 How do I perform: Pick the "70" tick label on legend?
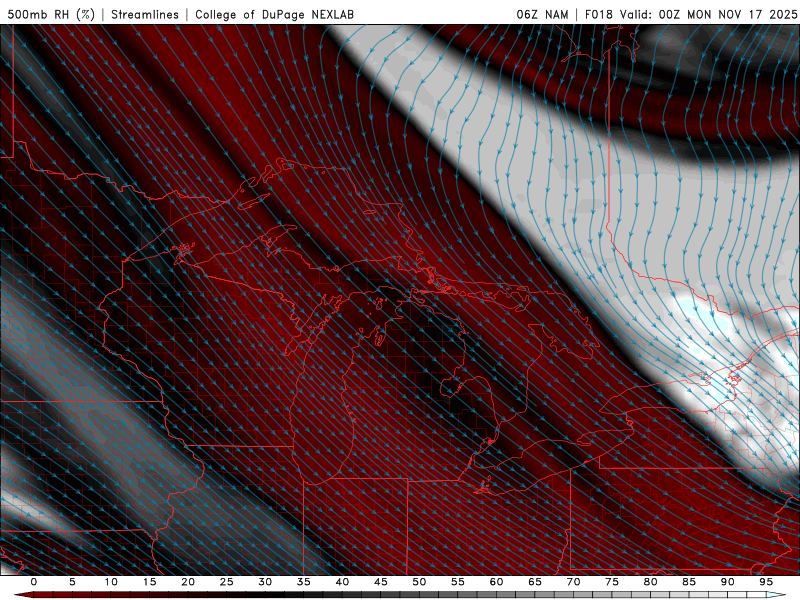573,582
